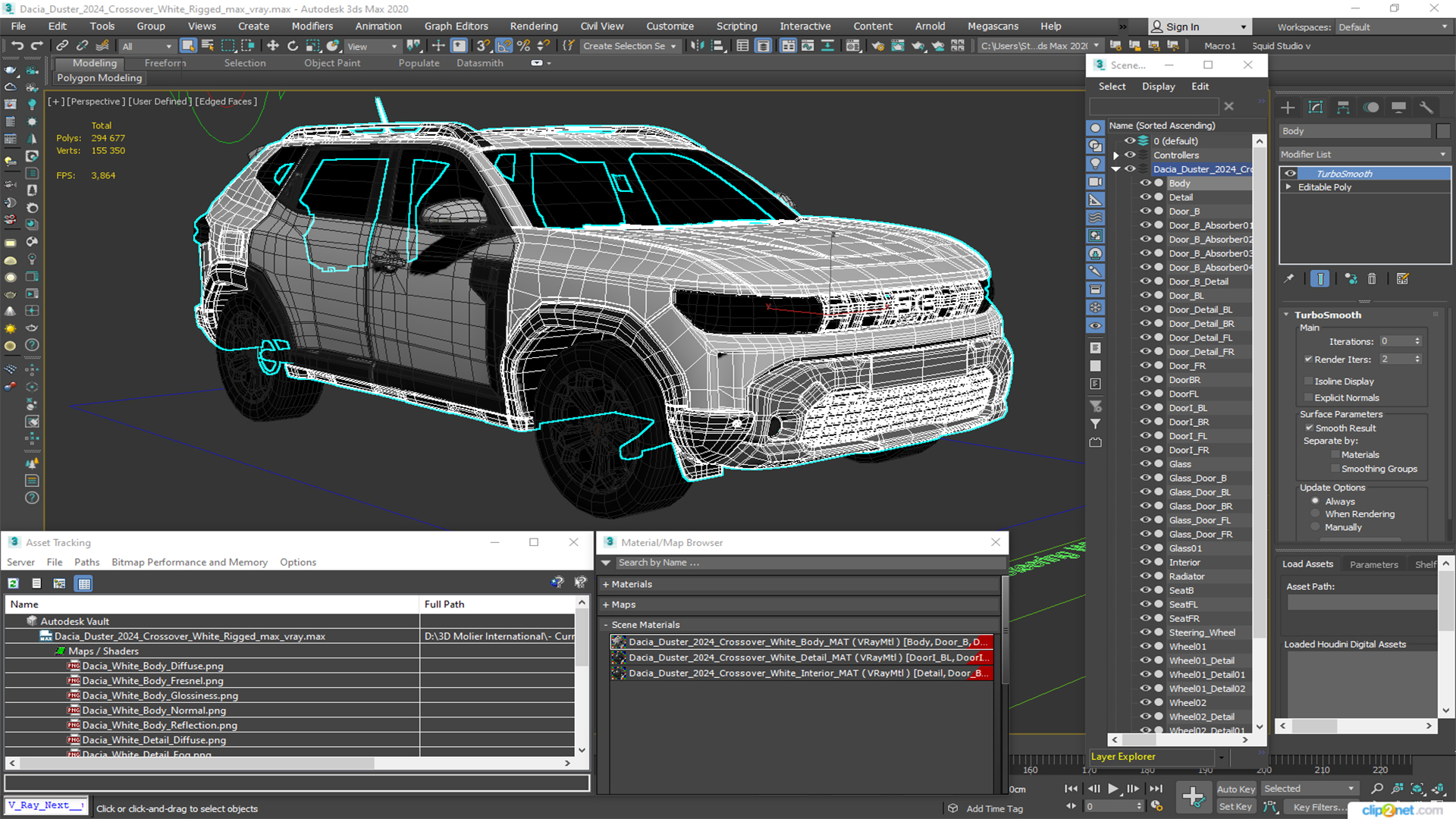Screen dimensions: 1456x819
Task: Open the Rendering menu
Action: click(533, 26)
